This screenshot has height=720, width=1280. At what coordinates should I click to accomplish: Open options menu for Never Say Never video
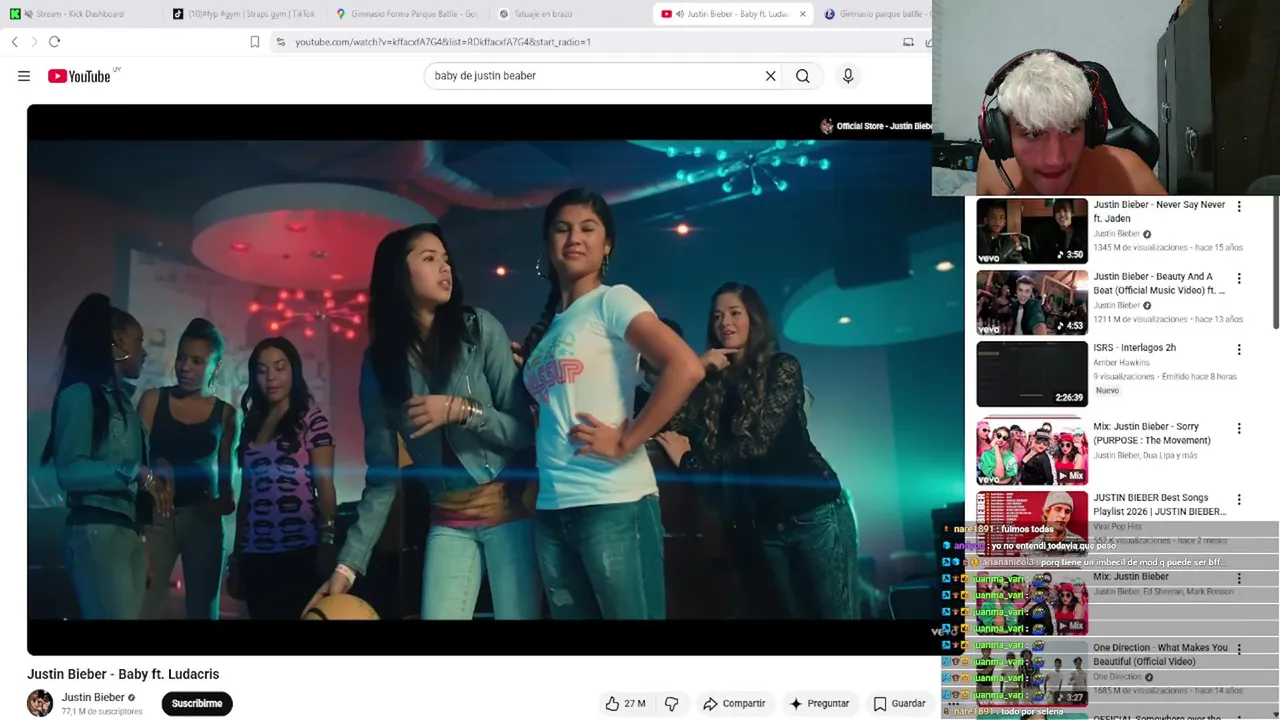pyautogui.click(x=1239, y=206)
